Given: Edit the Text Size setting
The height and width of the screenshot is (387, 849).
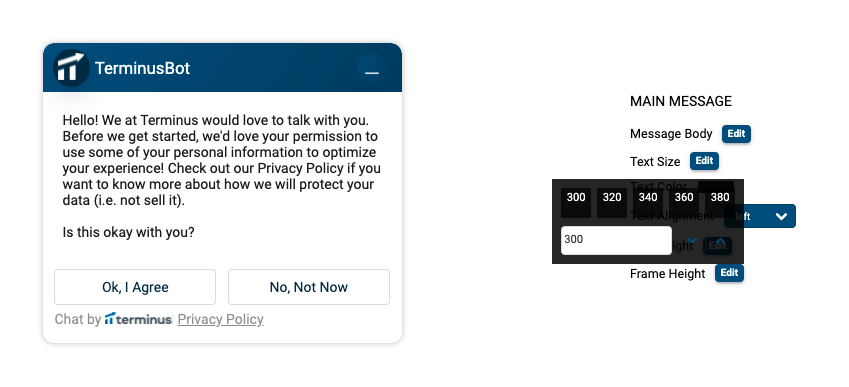Looking at the screenshot, I should [704, 161].
